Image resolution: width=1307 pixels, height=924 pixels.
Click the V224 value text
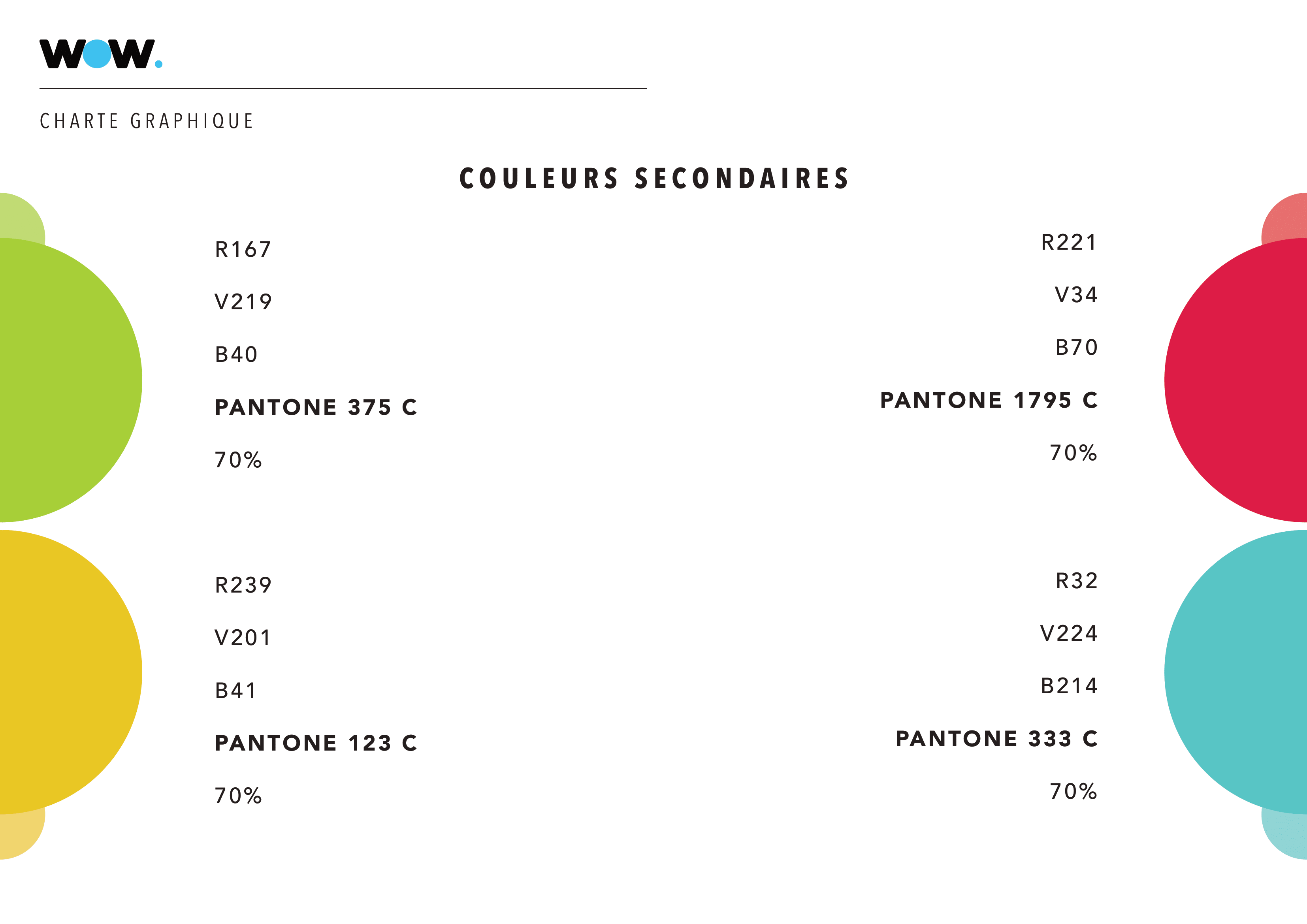[x=1069, y=633]
